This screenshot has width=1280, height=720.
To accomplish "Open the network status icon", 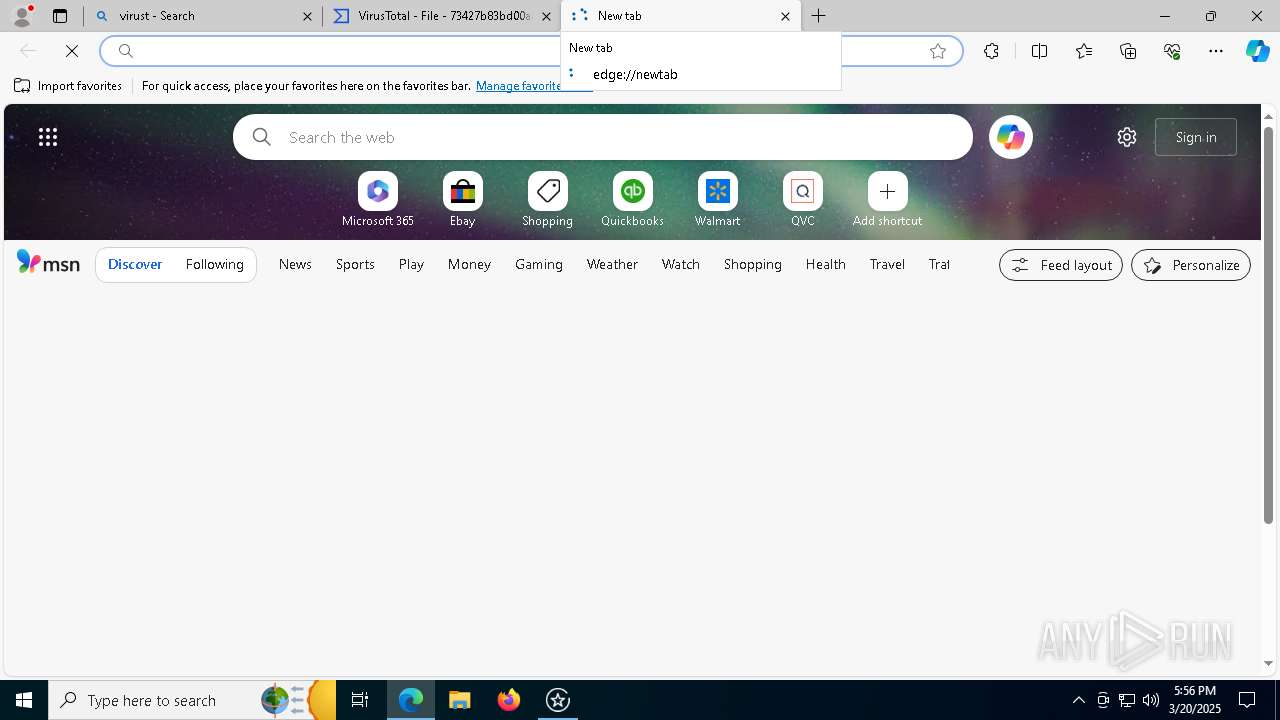I will (1127, 700).
